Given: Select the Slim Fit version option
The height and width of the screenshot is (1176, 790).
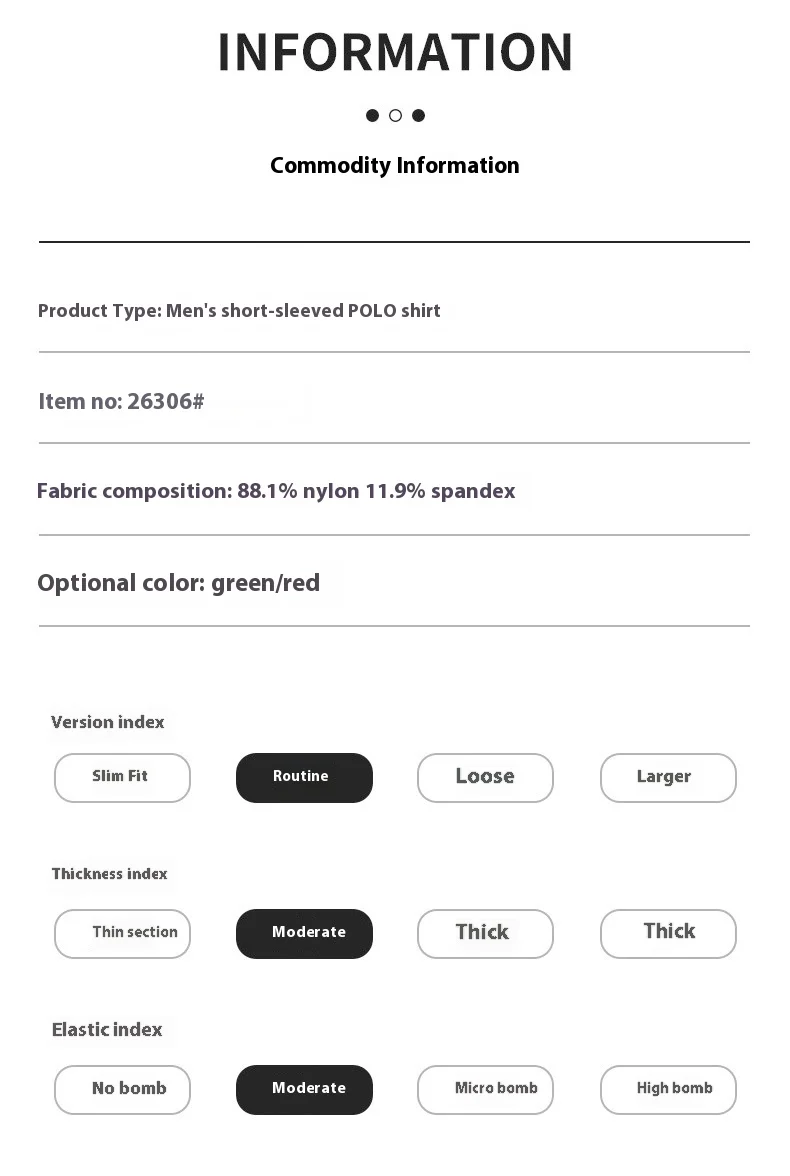Looking at the screenshot, I should point(122,777).
